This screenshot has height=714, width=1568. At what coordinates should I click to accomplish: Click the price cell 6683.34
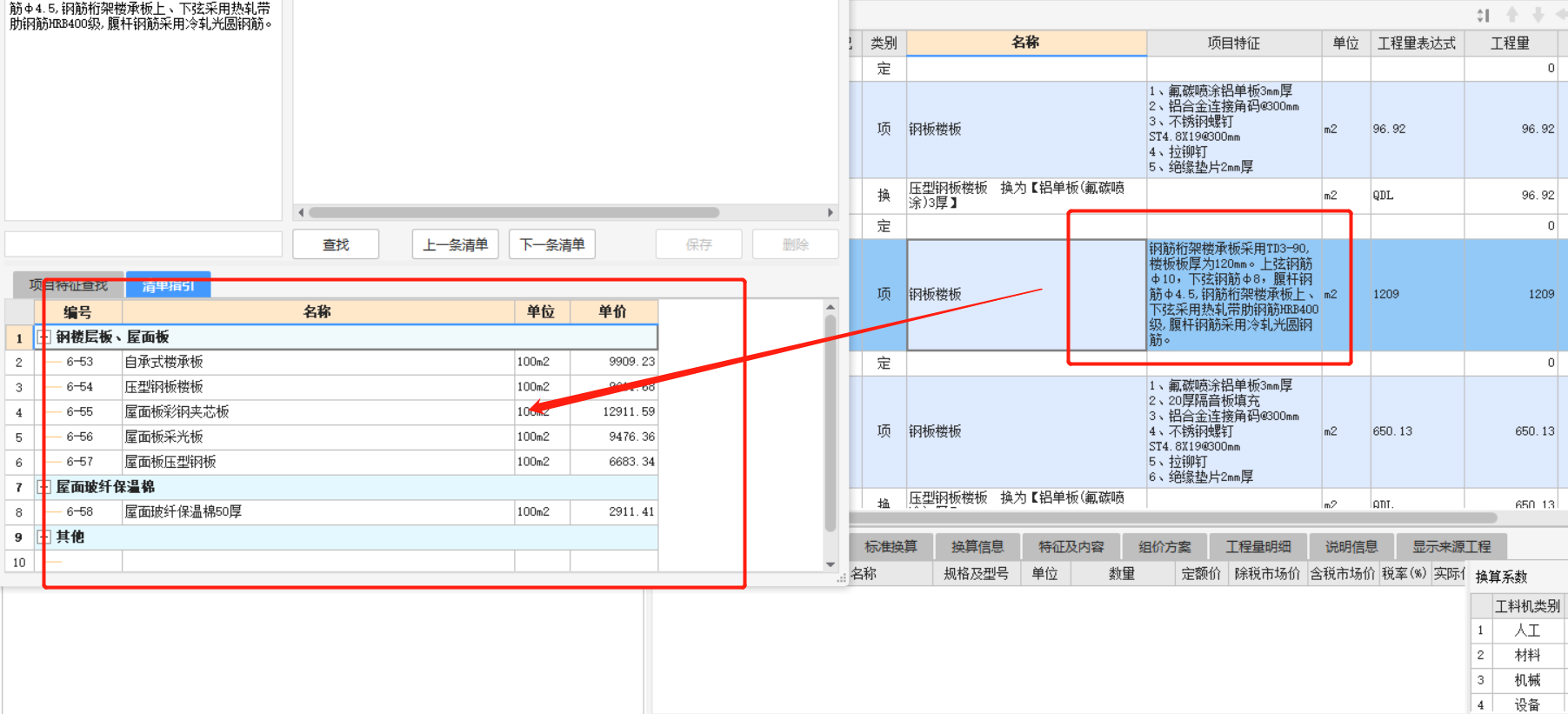(614, 462)
